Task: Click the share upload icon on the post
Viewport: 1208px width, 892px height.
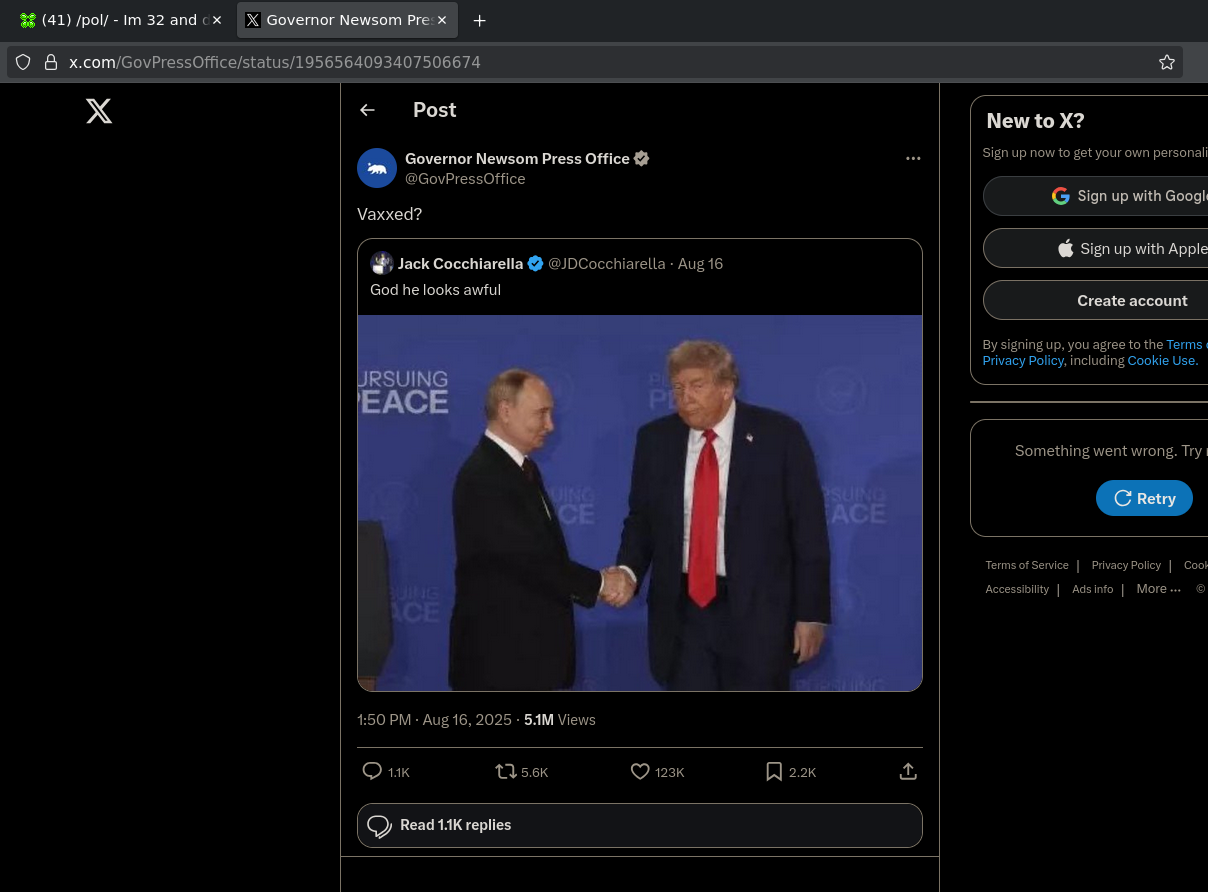Action: point(908,771)
